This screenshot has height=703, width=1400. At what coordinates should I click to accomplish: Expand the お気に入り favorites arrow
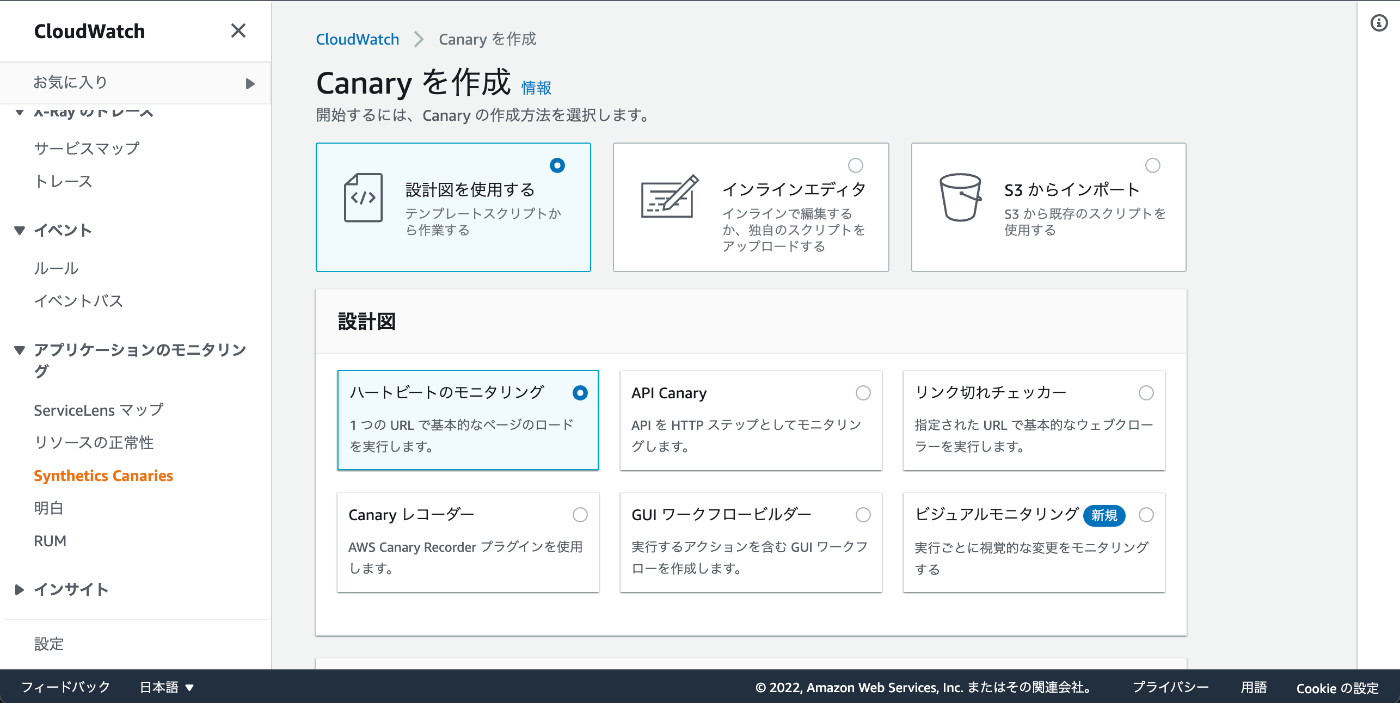tap(250, 83)
